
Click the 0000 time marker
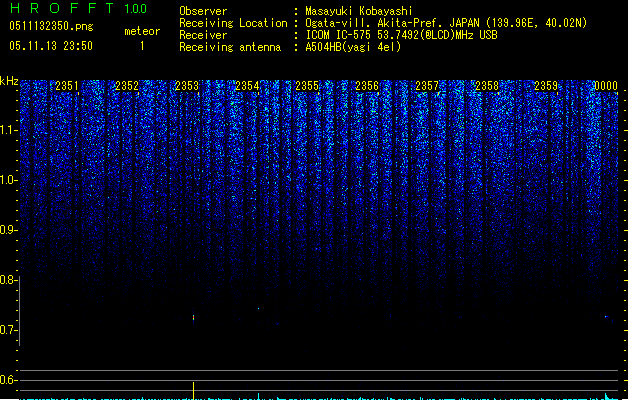606,86
